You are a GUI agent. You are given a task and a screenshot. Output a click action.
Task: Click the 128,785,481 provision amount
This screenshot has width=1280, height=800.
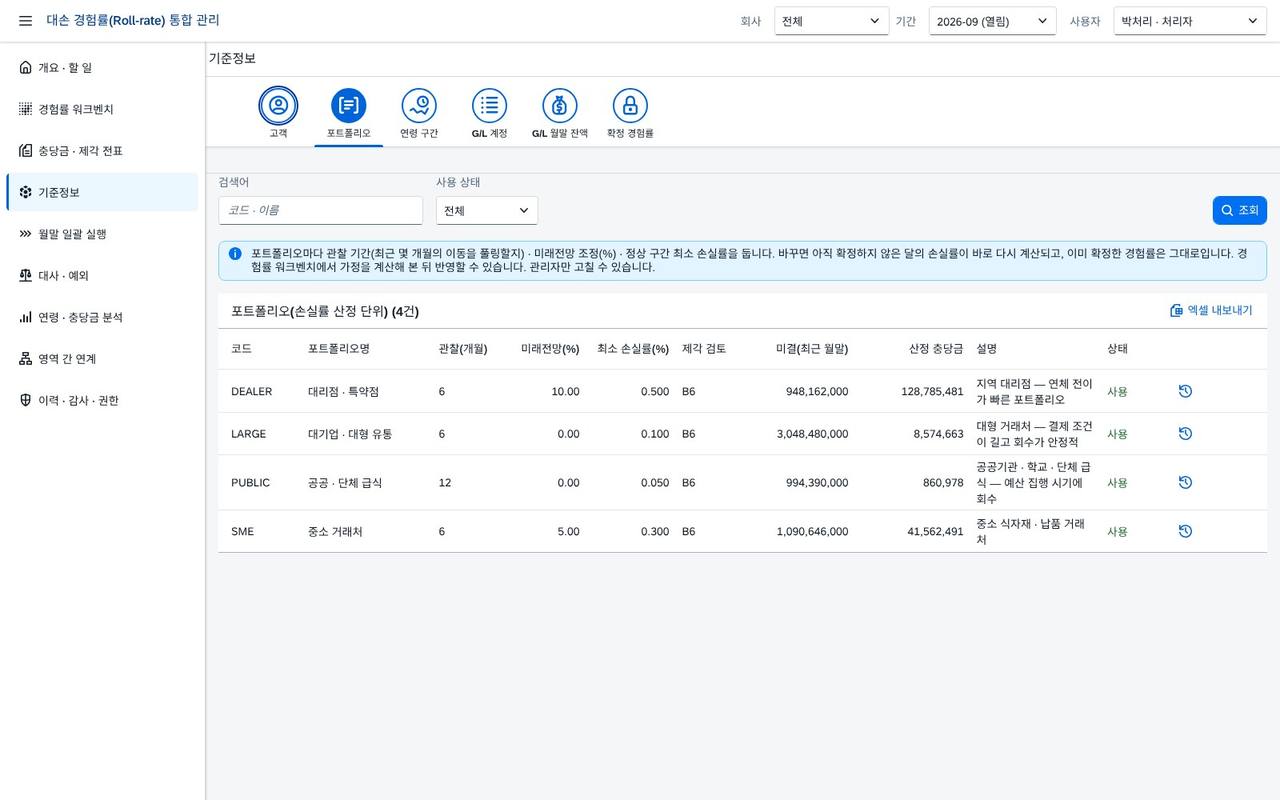(x=932, y=392)
